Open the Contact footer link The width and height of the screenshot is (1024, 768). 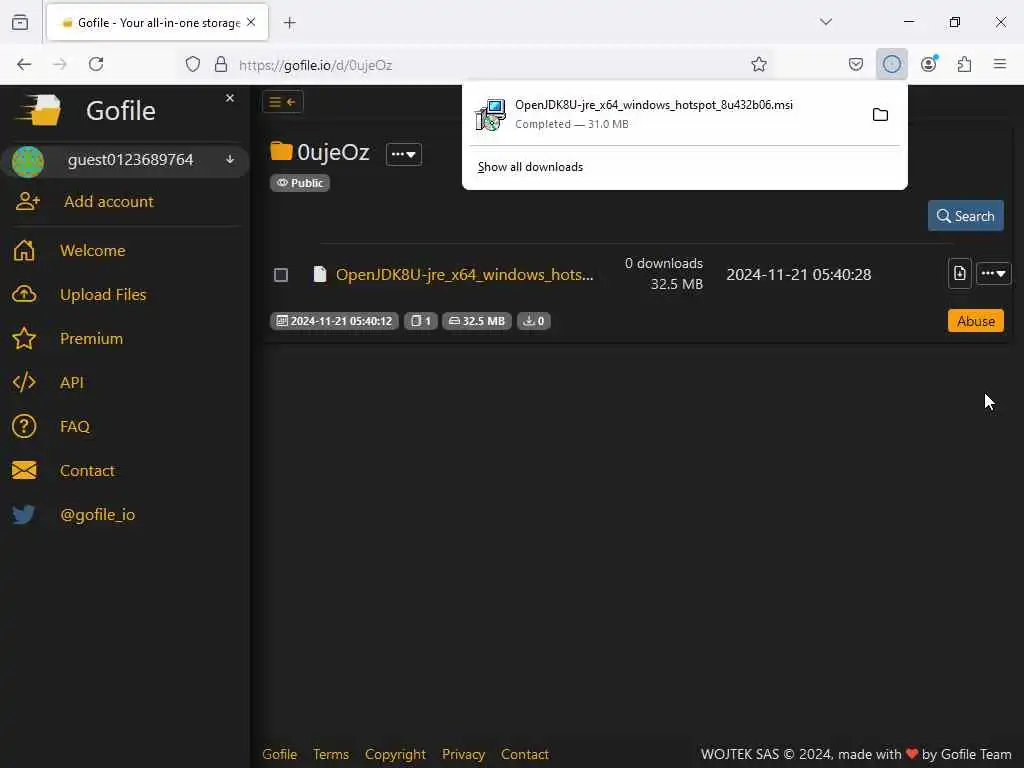pyautogui.click(x=524, y=754)
